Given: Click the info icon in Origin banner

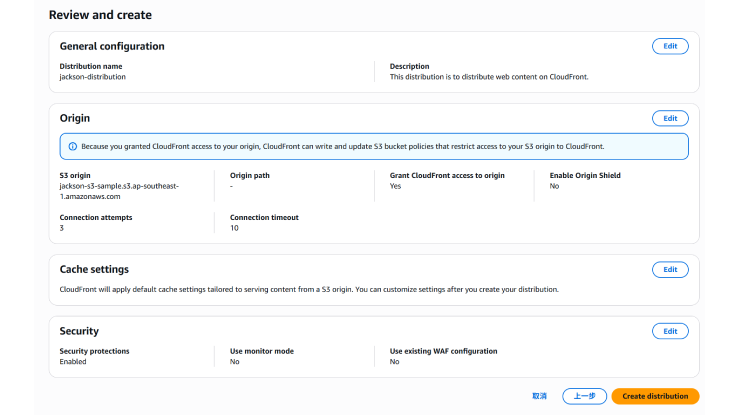Looking at the screenshot, I should (x=73, y=146).
